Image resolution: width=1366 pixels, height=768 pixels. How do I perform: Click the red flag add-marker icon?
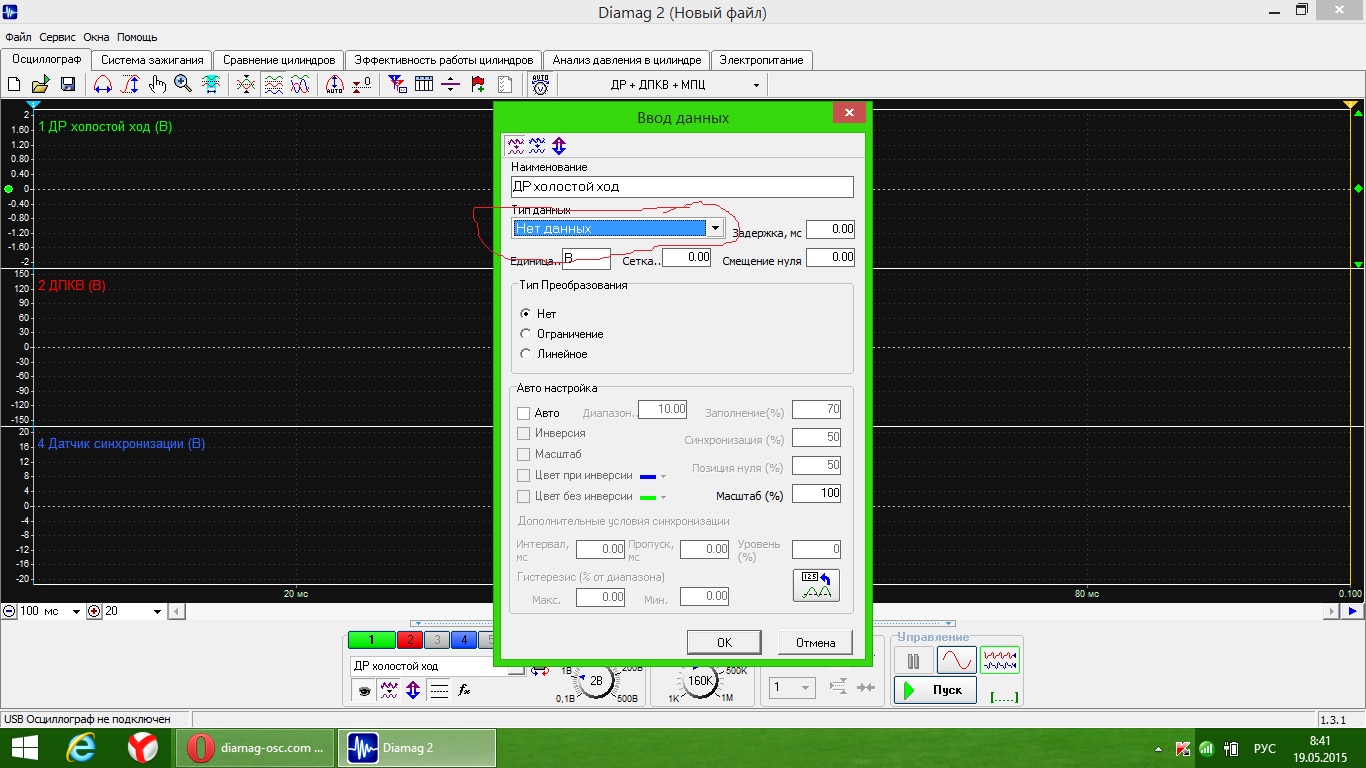tap(477, 85)
